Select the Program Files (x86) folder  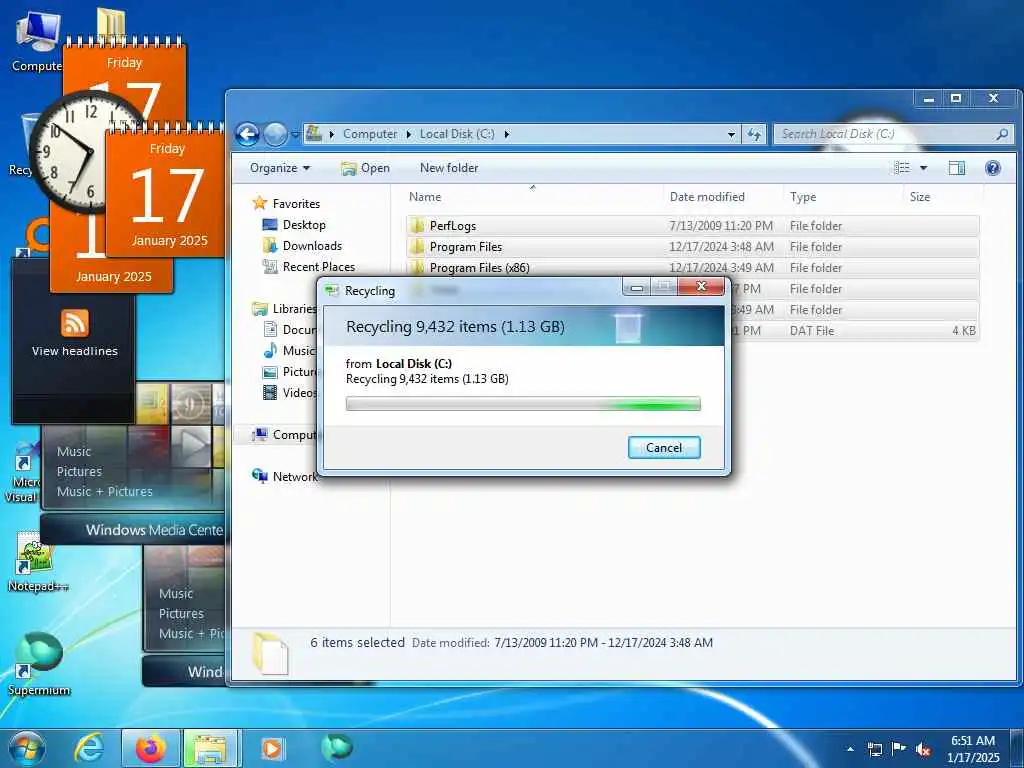coord(692,268)
